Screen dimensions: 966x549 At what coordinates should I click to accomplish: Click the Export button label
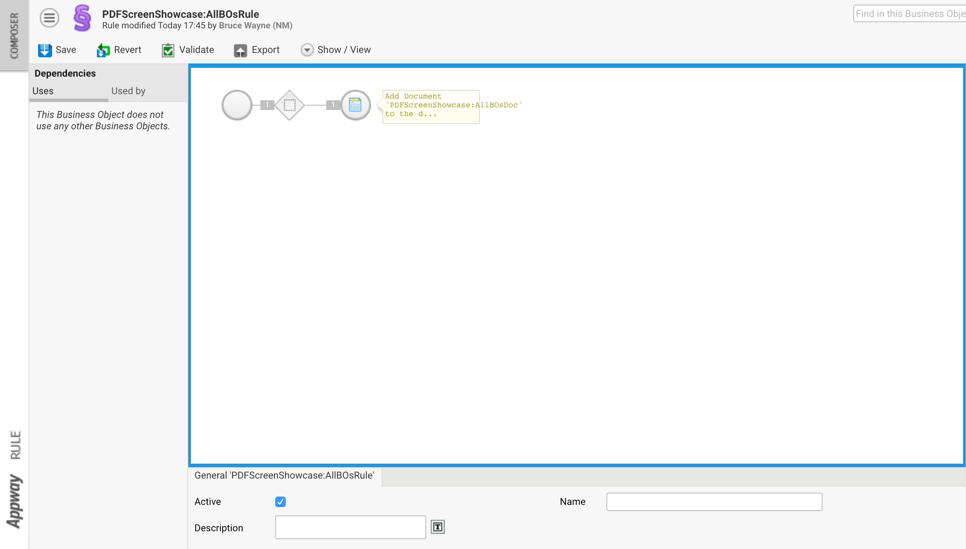266,50
